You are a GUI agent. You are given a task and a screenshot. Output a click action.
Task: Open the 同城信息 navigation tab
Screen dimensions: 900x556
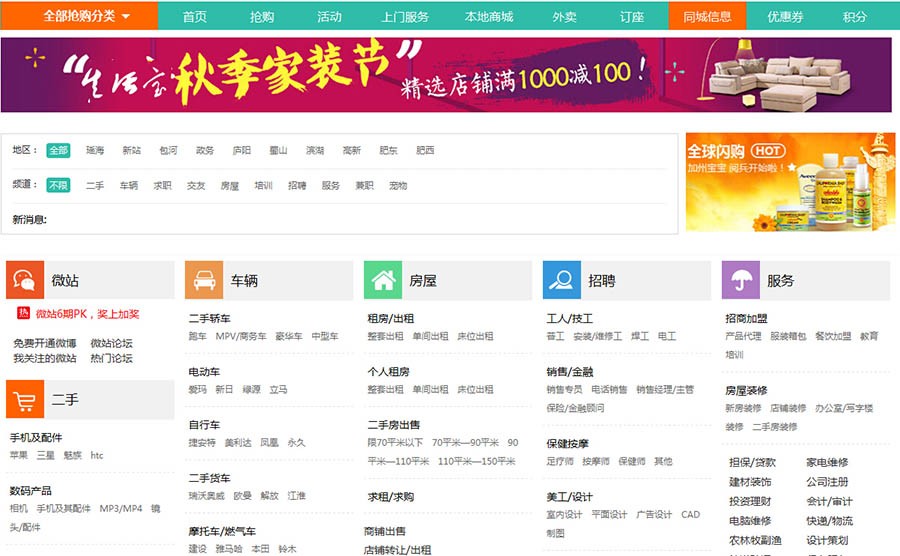click(x=707, y=16)
